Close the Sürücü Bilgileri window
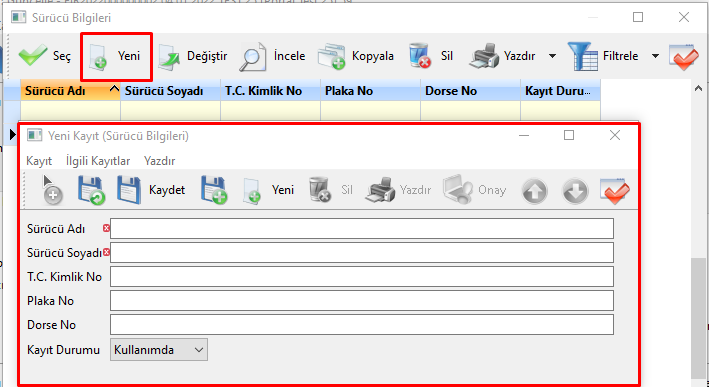The height and width of the screenshot is (387, 709). (684, 17)
